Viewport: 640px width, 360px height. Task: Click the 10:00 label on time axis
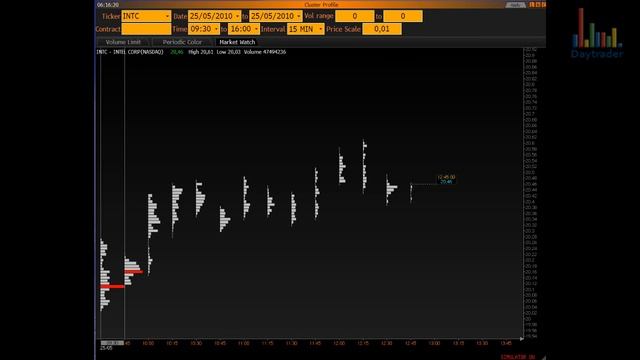pos(148,343)
